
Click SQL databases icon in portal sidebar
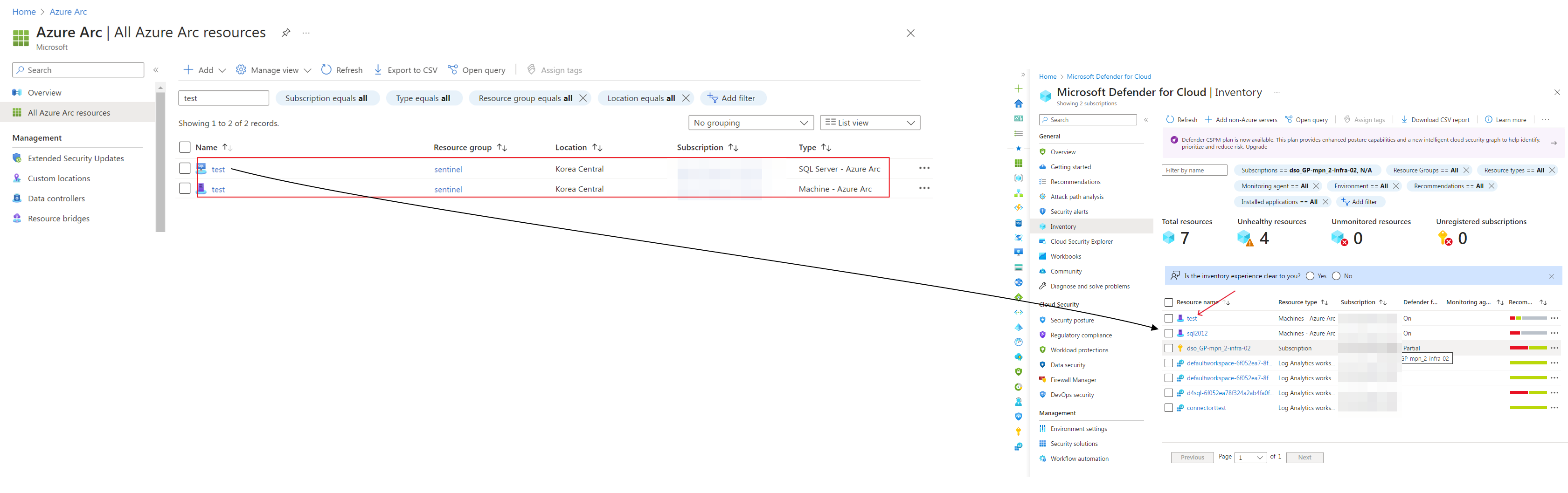click(1018, 223)
